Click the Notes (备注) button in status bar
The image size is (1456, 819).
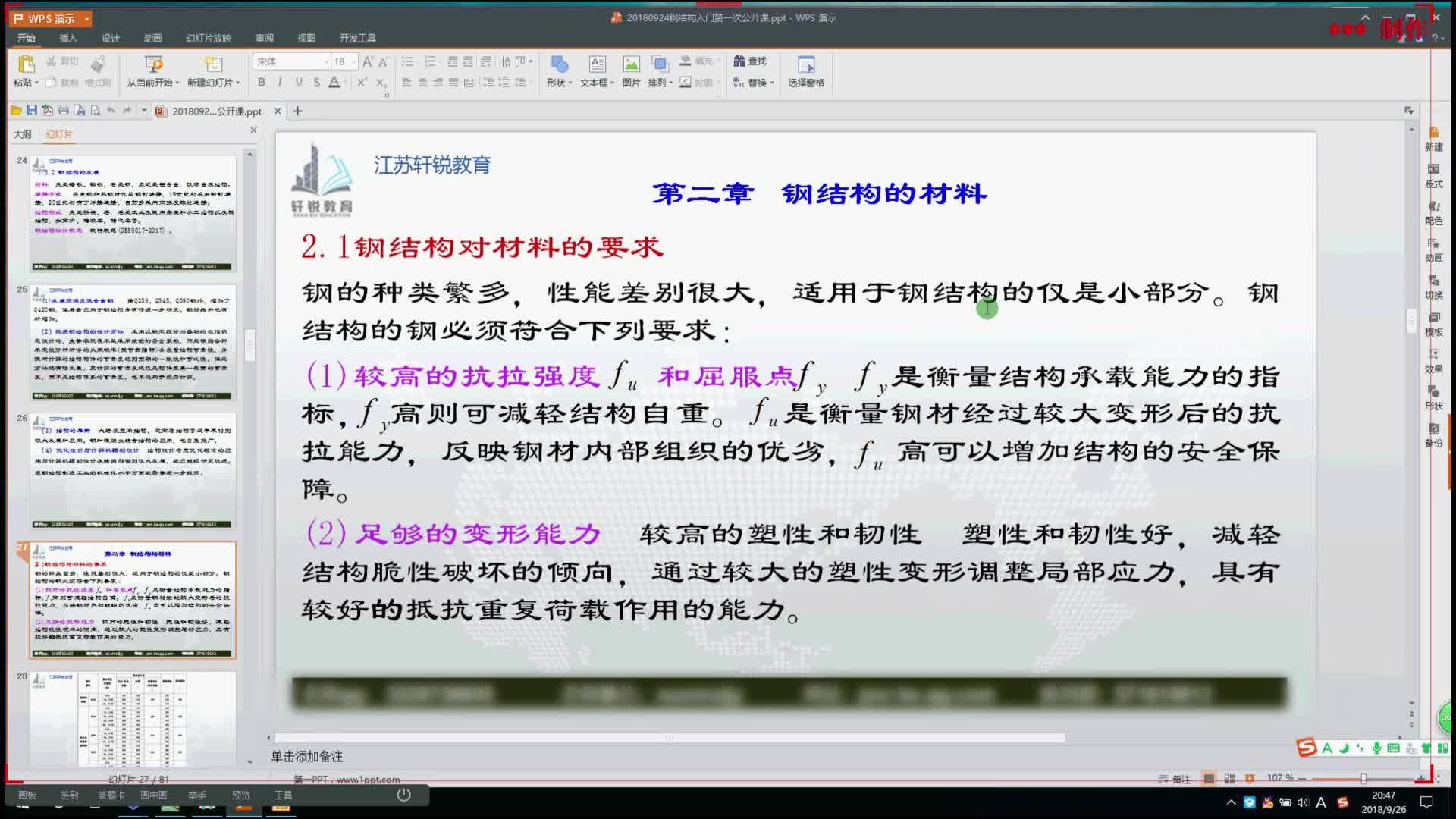pyautogui.click(x=1175, y=779)
